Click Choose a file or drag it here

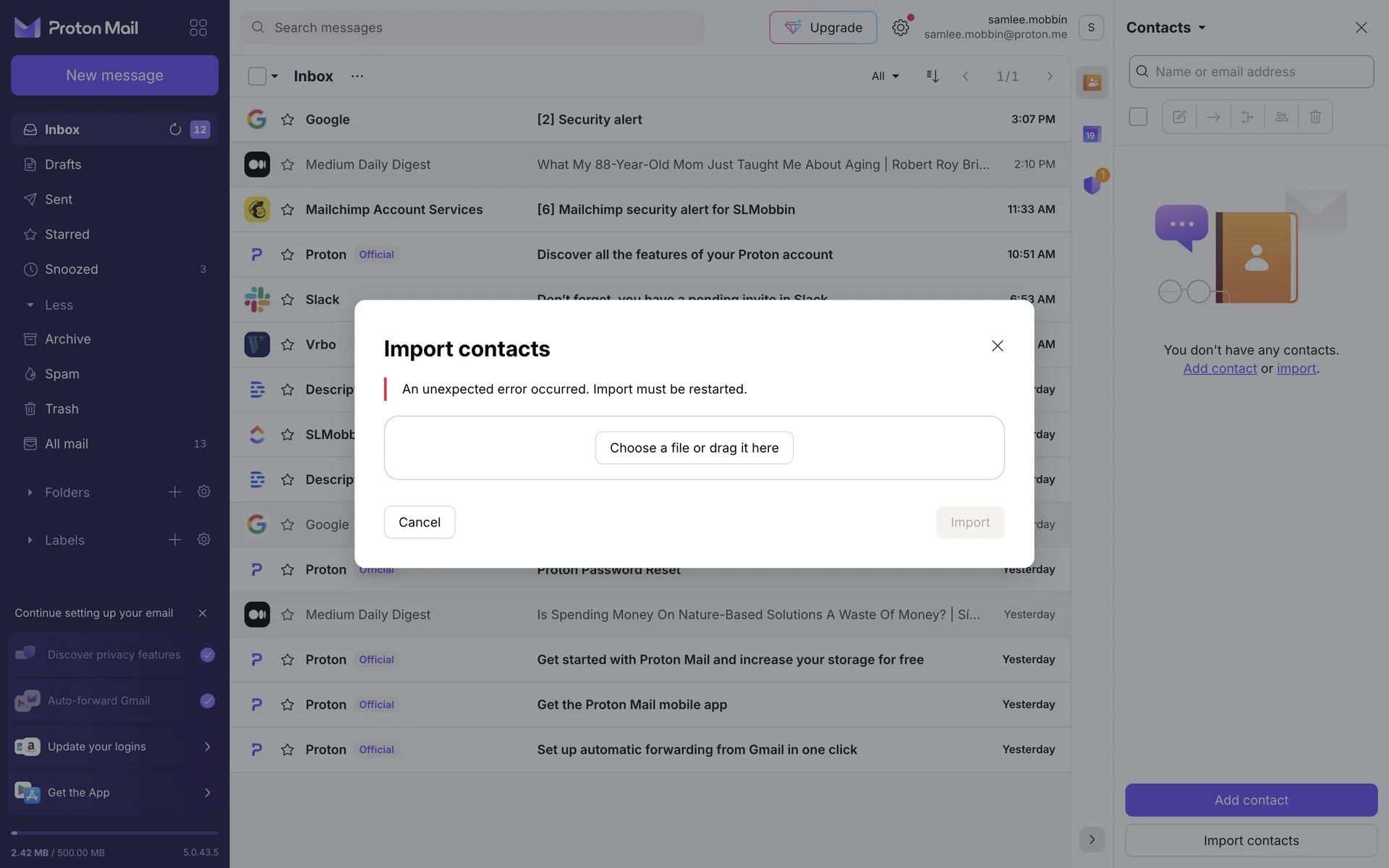point(694,448)
